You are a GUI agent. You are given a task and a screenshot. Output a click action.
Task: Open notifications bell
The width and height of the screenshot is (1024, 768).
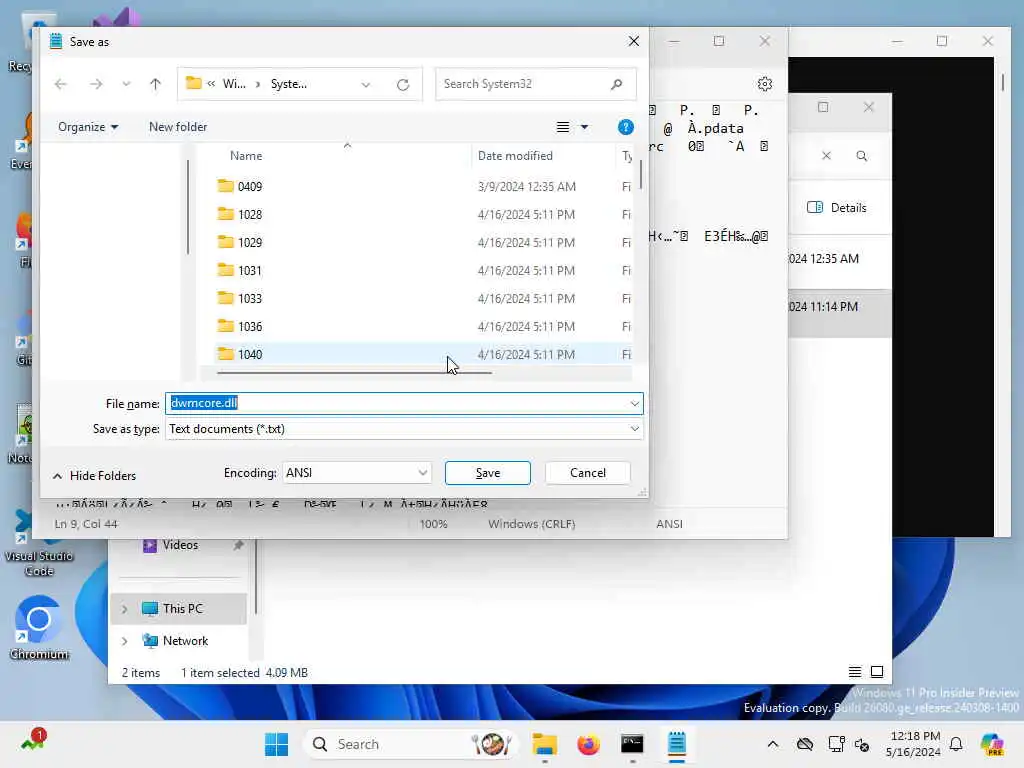point(956,744)
